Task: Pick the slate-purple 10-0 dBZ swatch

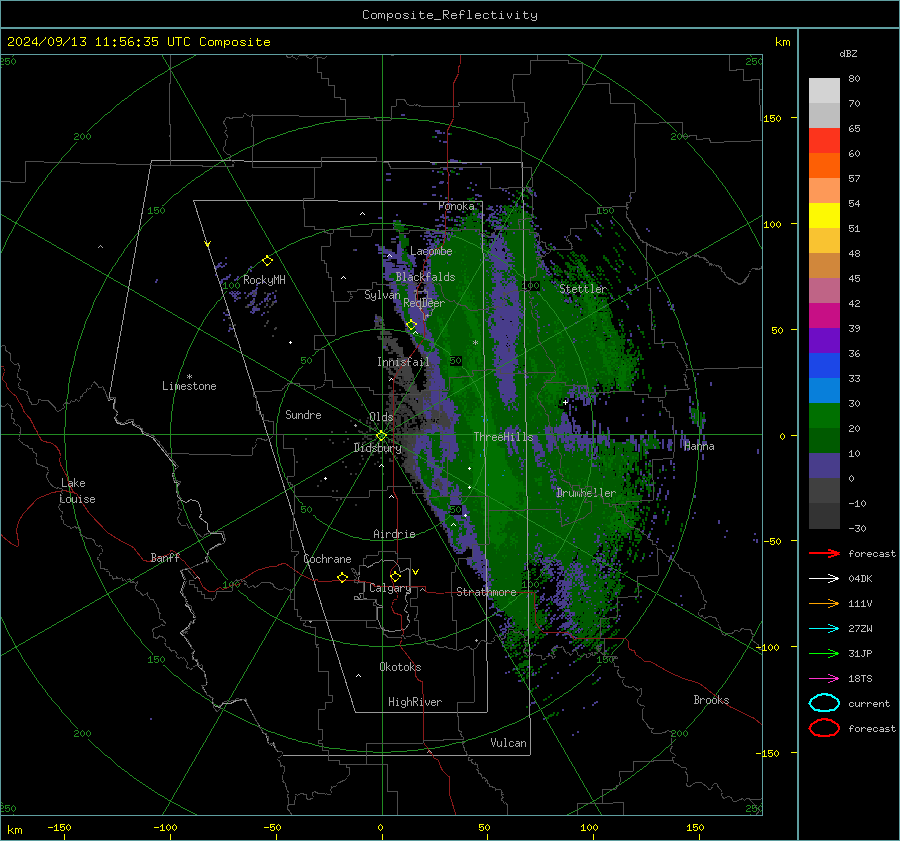Action: pyautogui.click(x=824, y=466)
